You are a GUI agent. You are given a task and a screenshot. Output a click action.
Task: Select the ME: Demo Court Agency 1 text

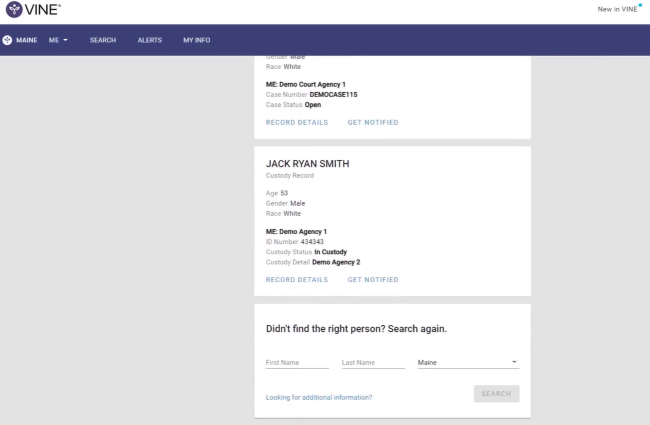tap(306, 84)
